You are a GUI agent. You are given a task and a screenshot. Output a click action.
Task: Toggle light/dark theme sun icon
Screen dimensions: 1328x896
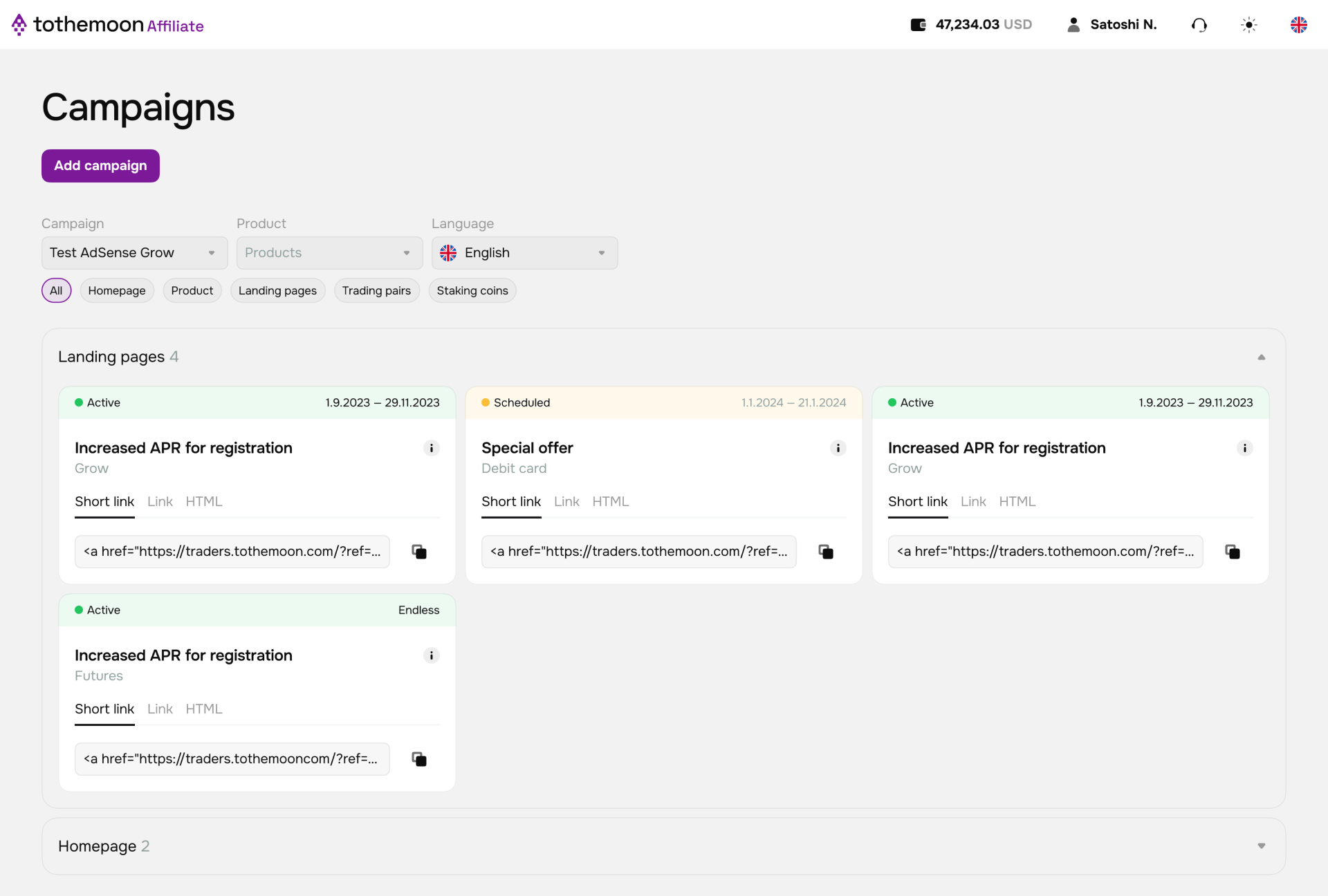1249,25
